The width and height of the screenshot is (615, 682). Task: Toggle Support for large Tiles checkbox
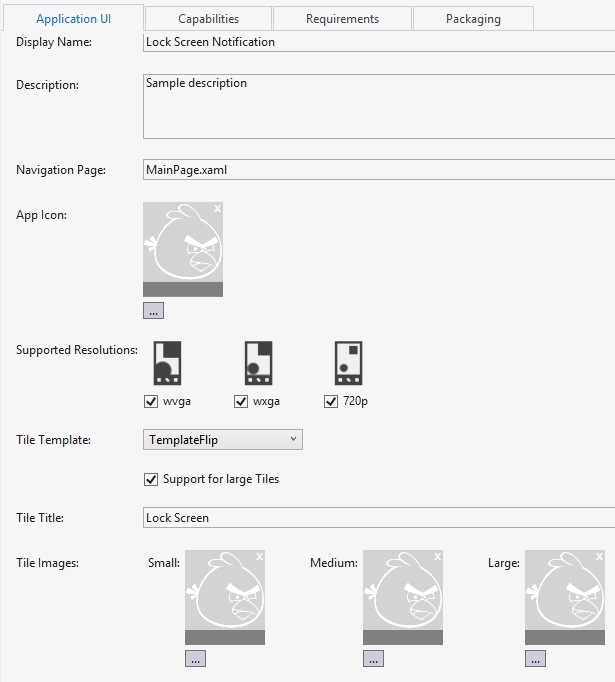(152, 479)
